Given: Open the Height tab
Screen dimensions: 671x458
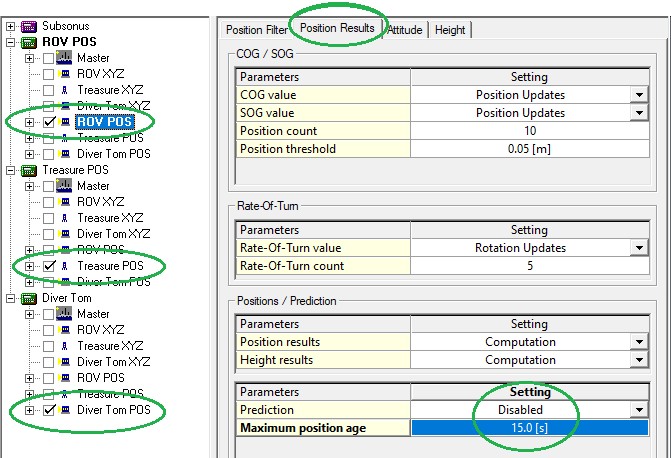Looking at the screenshot, I should [x=450, y=30].
